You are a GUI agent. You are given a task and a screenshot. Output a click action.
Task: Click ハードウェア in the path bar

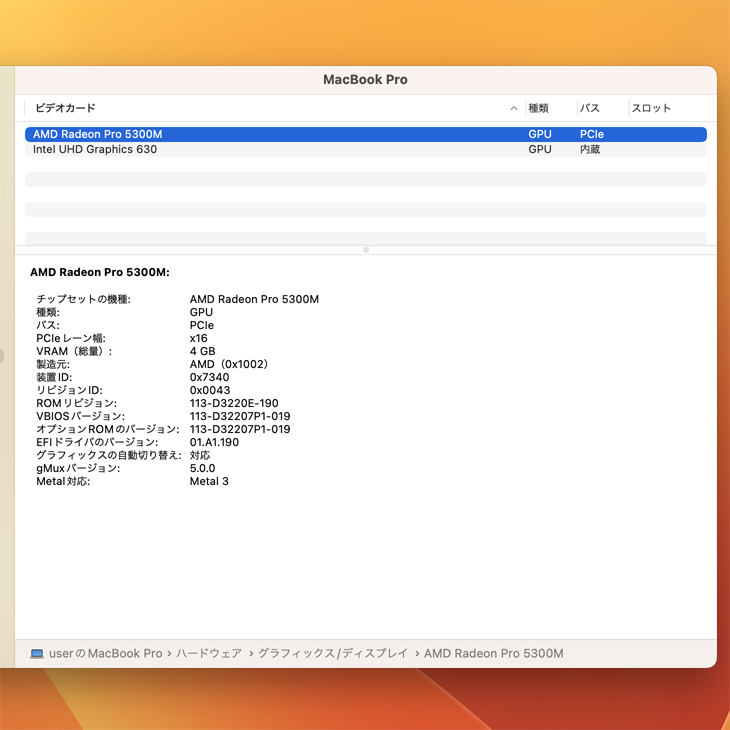(209, 654)
